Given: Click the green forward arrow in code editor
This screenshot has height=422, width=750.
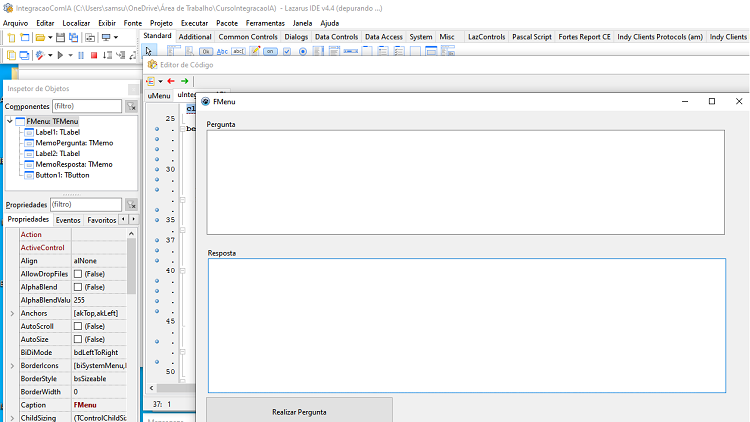Looking at the screenshot, I should pyautogui.click(x=185, y=81).
